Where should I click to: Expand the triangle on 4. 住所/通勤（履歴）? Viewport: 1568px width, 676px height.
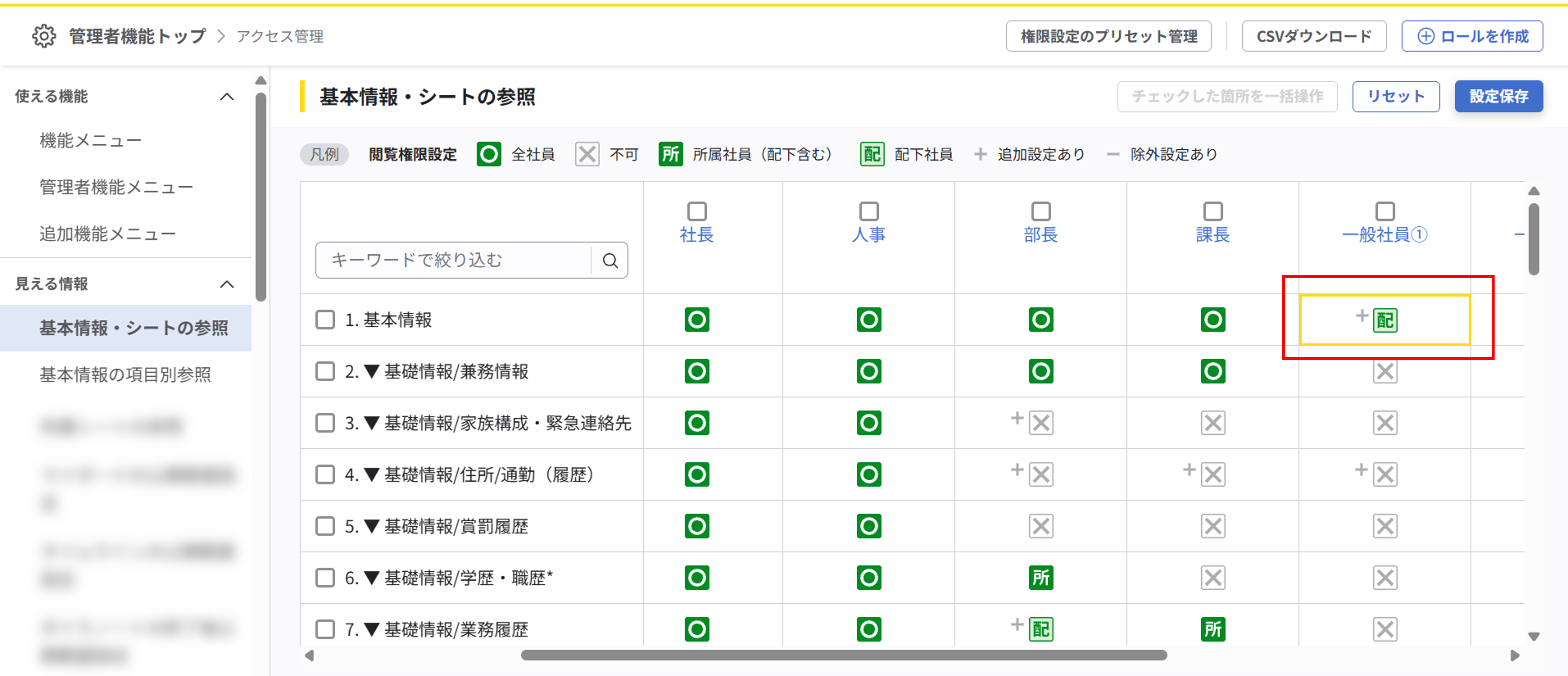tap(371, 475)
